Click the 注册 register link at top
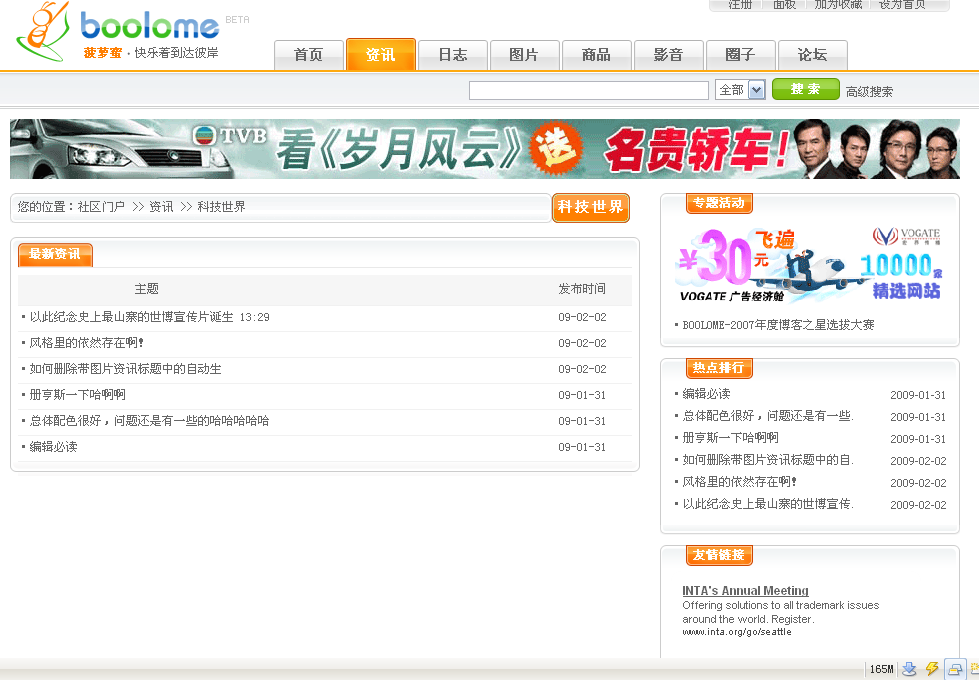The image size is (979, 680). coord(740,5)
